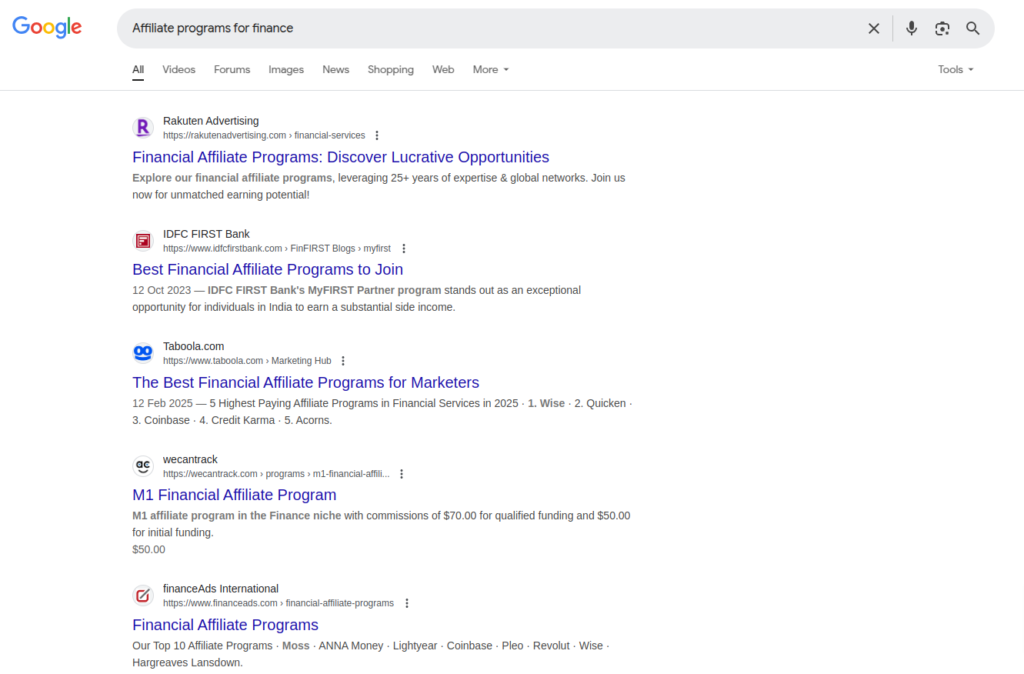Click the Rakuten Advertising favicon
This screenshot has height=674, width=1024.
pyautogui.click(x=142, y=128)
